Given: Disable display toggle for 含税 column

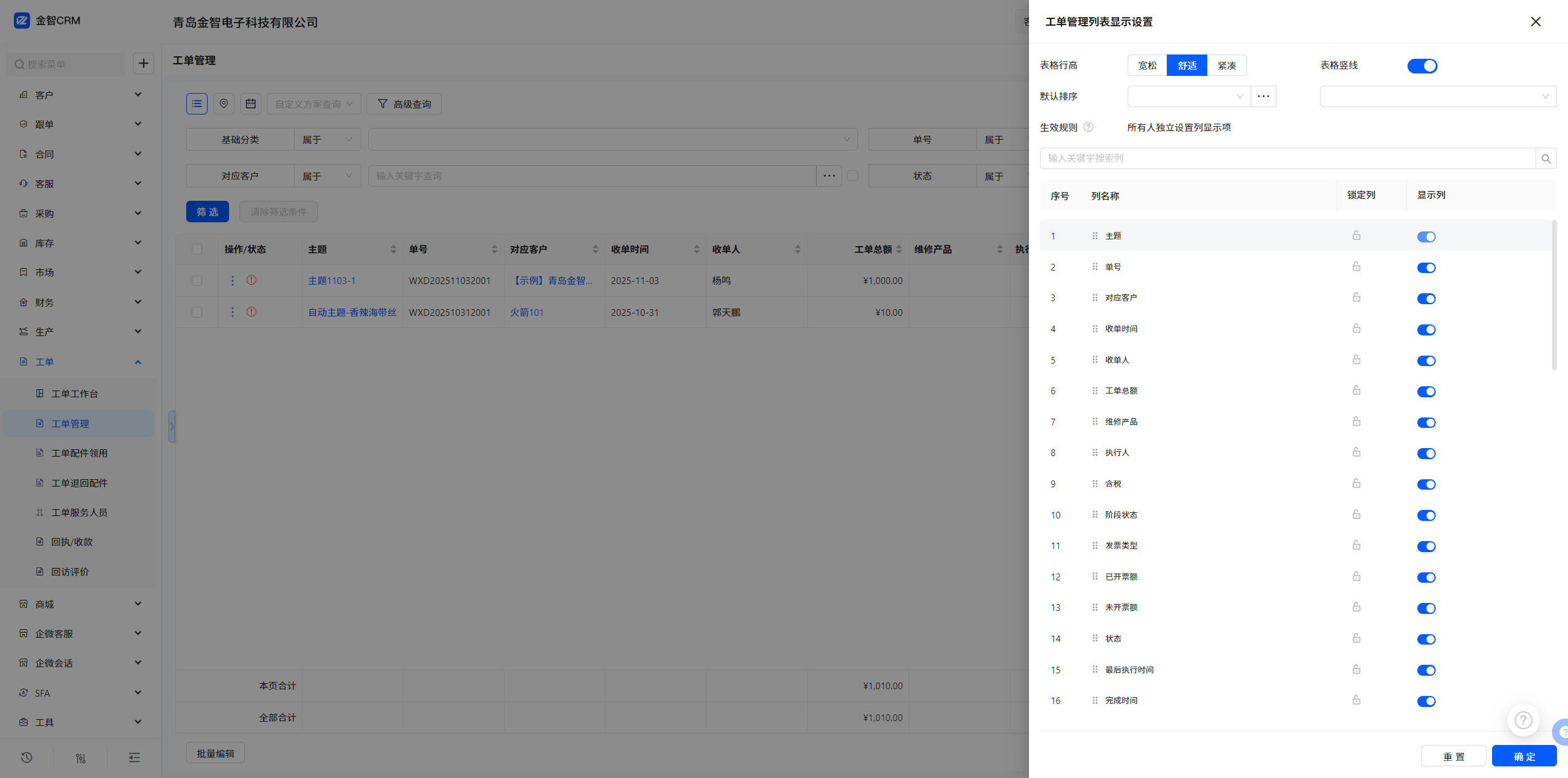Looking at the screenshot, I should point(1426,484).
